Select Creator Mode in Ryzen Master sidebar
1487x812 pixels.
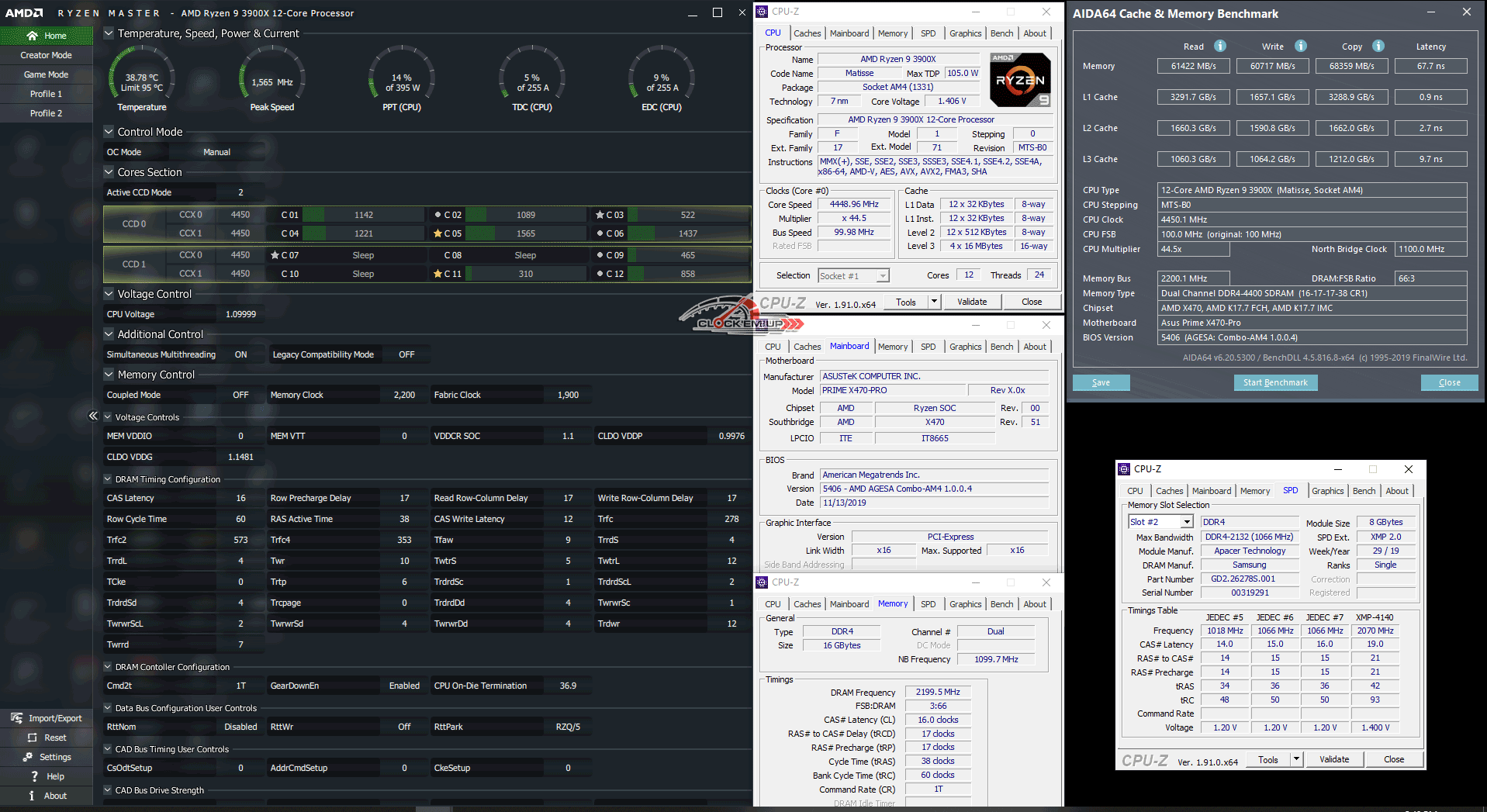pyautogui.click(x=46, y=55)
